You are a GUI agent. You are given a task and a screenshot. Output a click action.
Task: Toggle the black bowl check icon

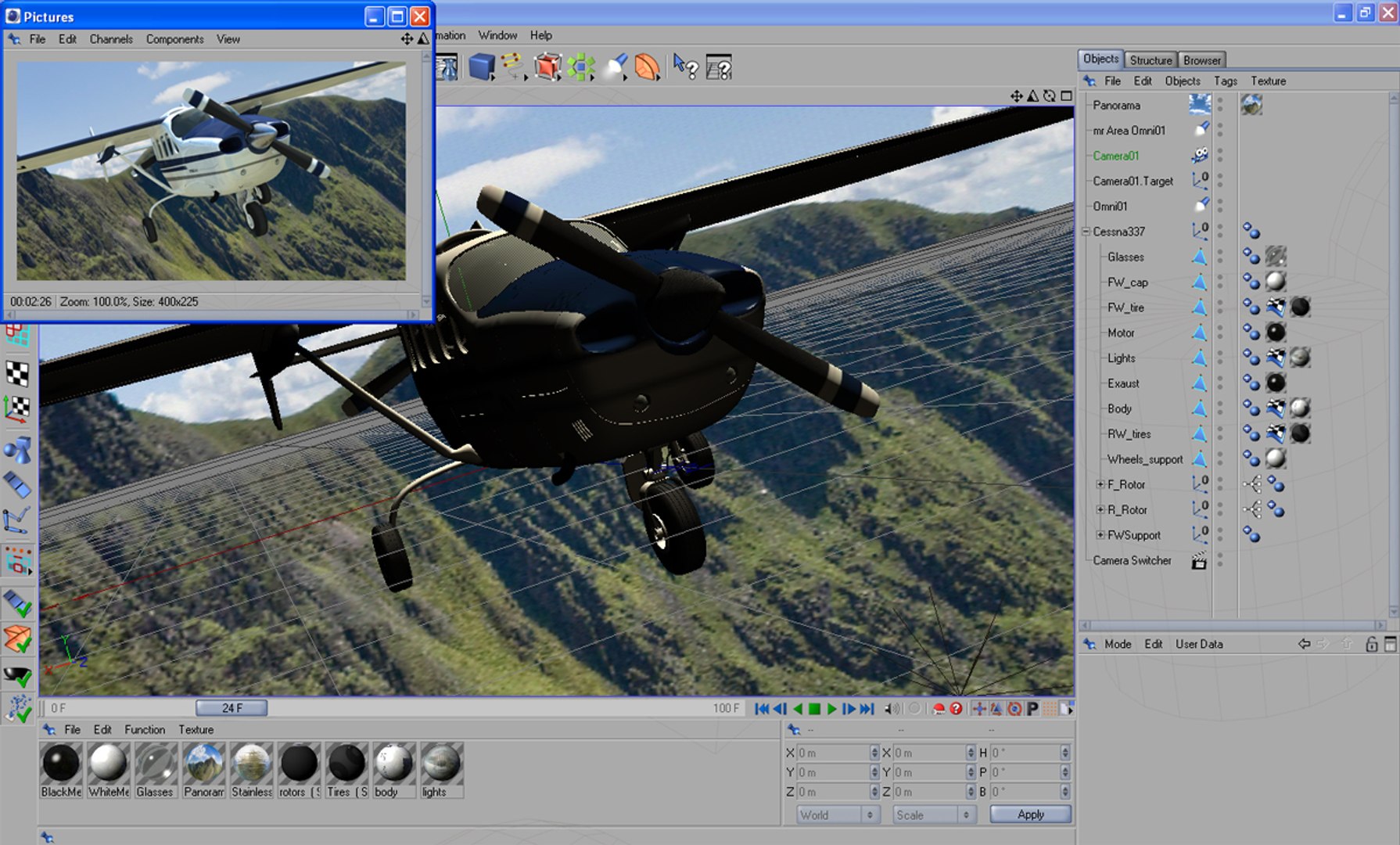click(18, 674)
